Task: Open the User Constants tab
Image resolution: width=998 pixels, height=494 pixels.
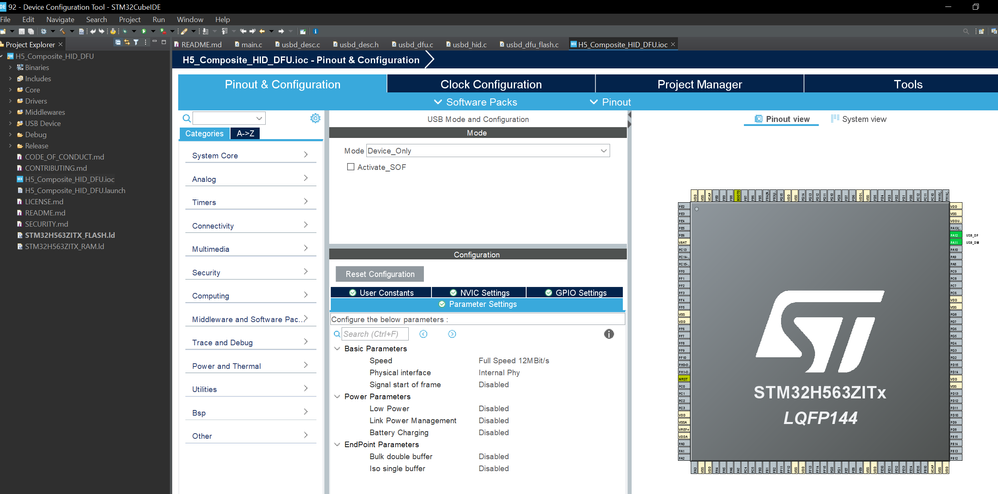Action: [381, 292]
